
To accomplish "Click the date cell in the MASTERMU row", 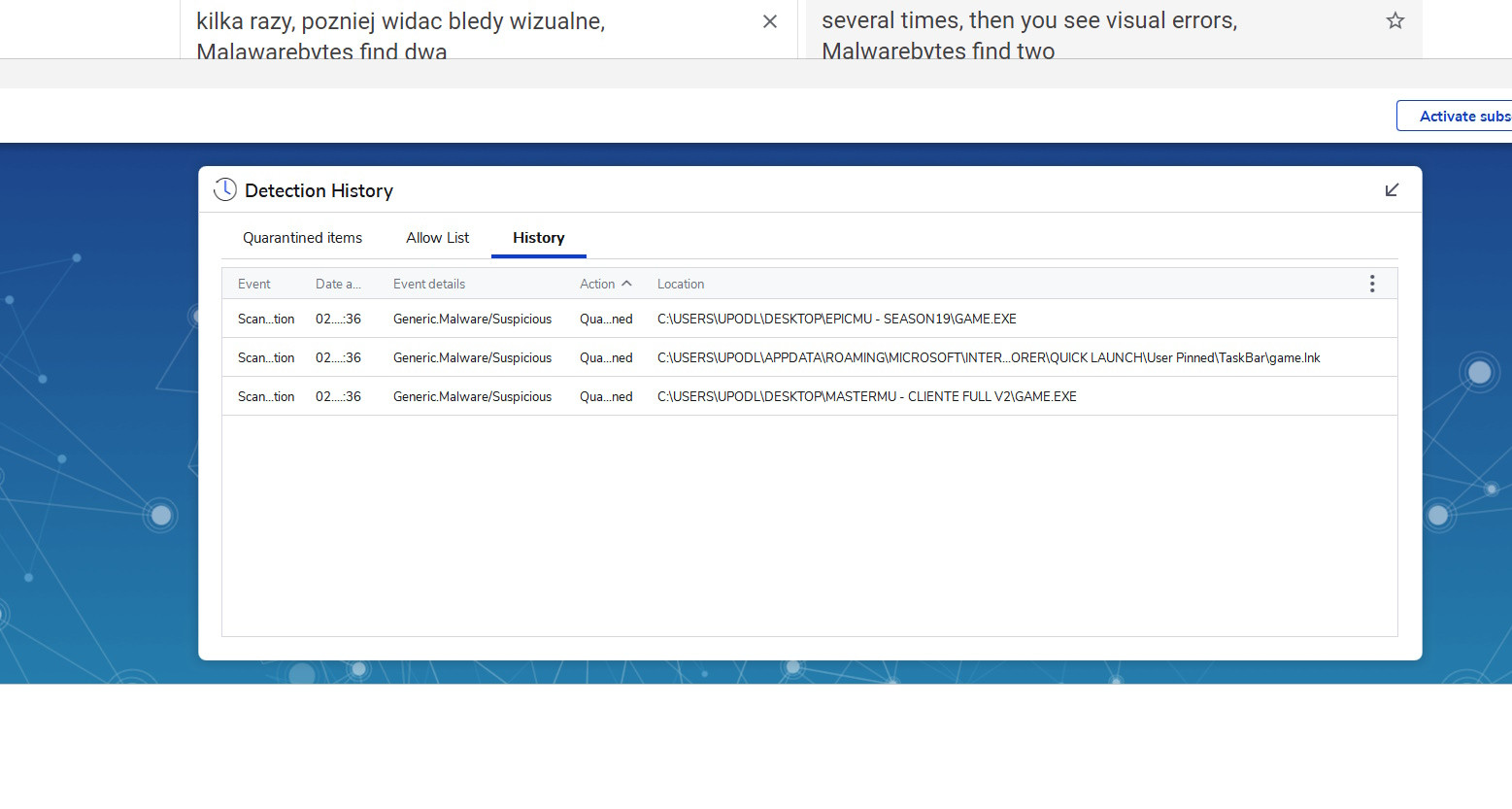I will (338, 396).
